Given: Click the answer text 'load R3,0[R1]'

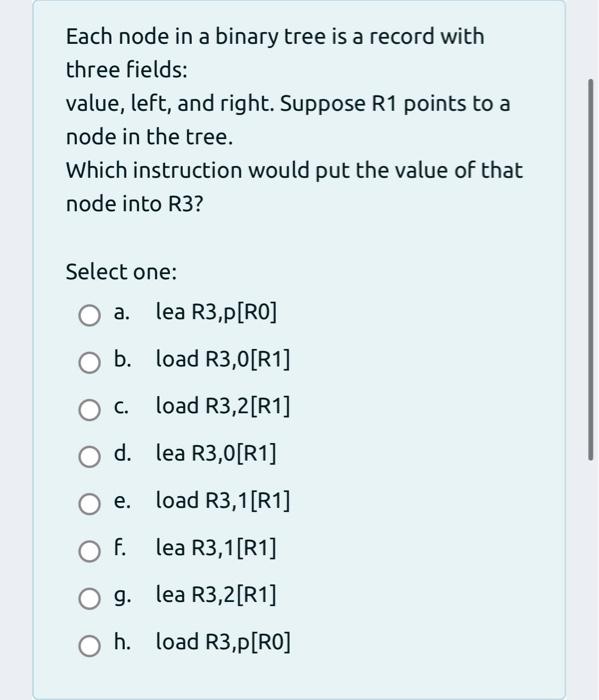Looking at the screenshot, I should 223,358.
